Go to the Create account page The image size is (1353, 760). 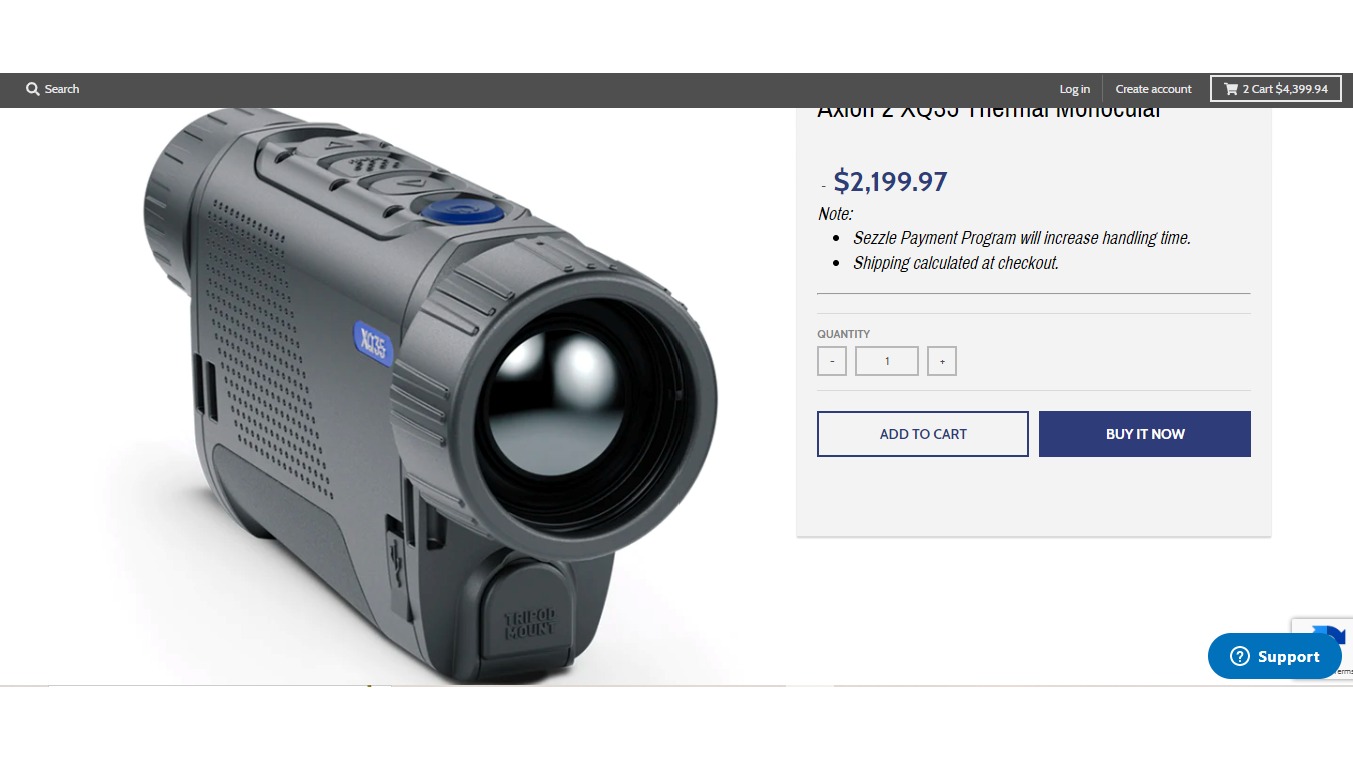(x=1153, y=89)
